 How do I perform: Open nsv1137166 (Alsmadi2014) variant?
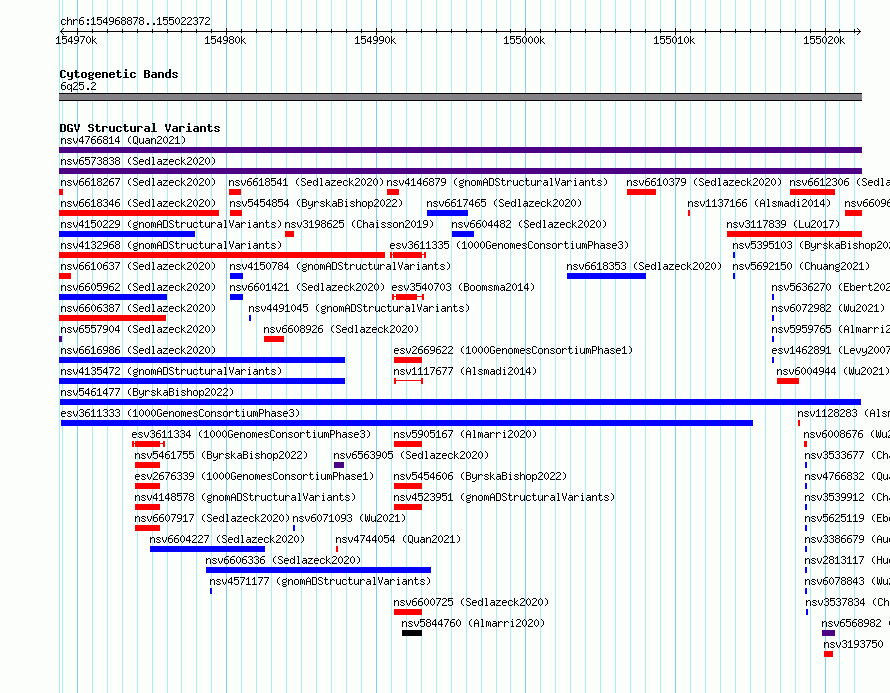(x=759, y=203)
